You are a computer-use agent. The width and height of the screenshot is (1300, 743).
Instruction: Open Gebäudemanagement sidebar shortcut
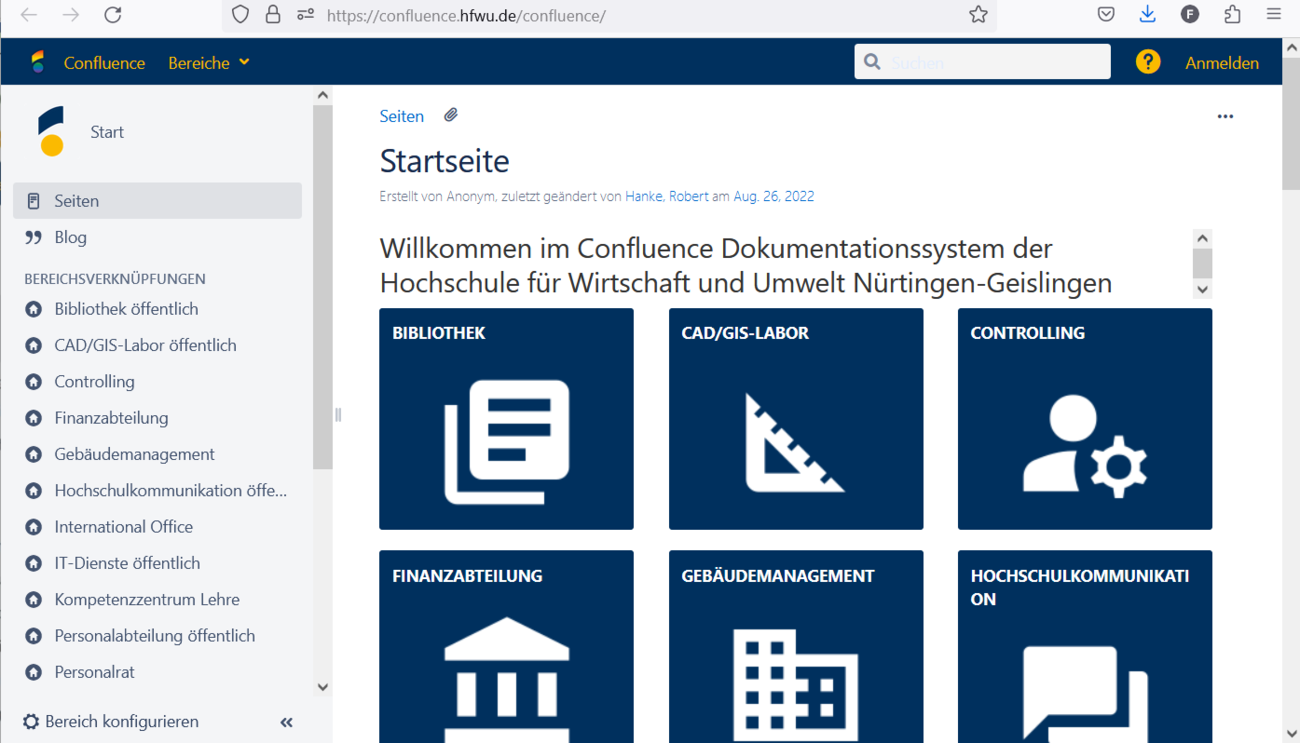[134, 454]
